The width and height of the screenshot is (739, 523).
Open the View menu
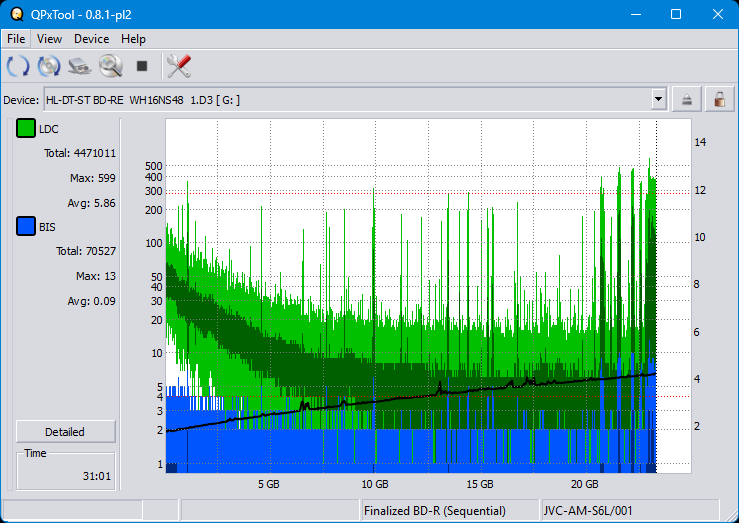click(x=49, y=39)
